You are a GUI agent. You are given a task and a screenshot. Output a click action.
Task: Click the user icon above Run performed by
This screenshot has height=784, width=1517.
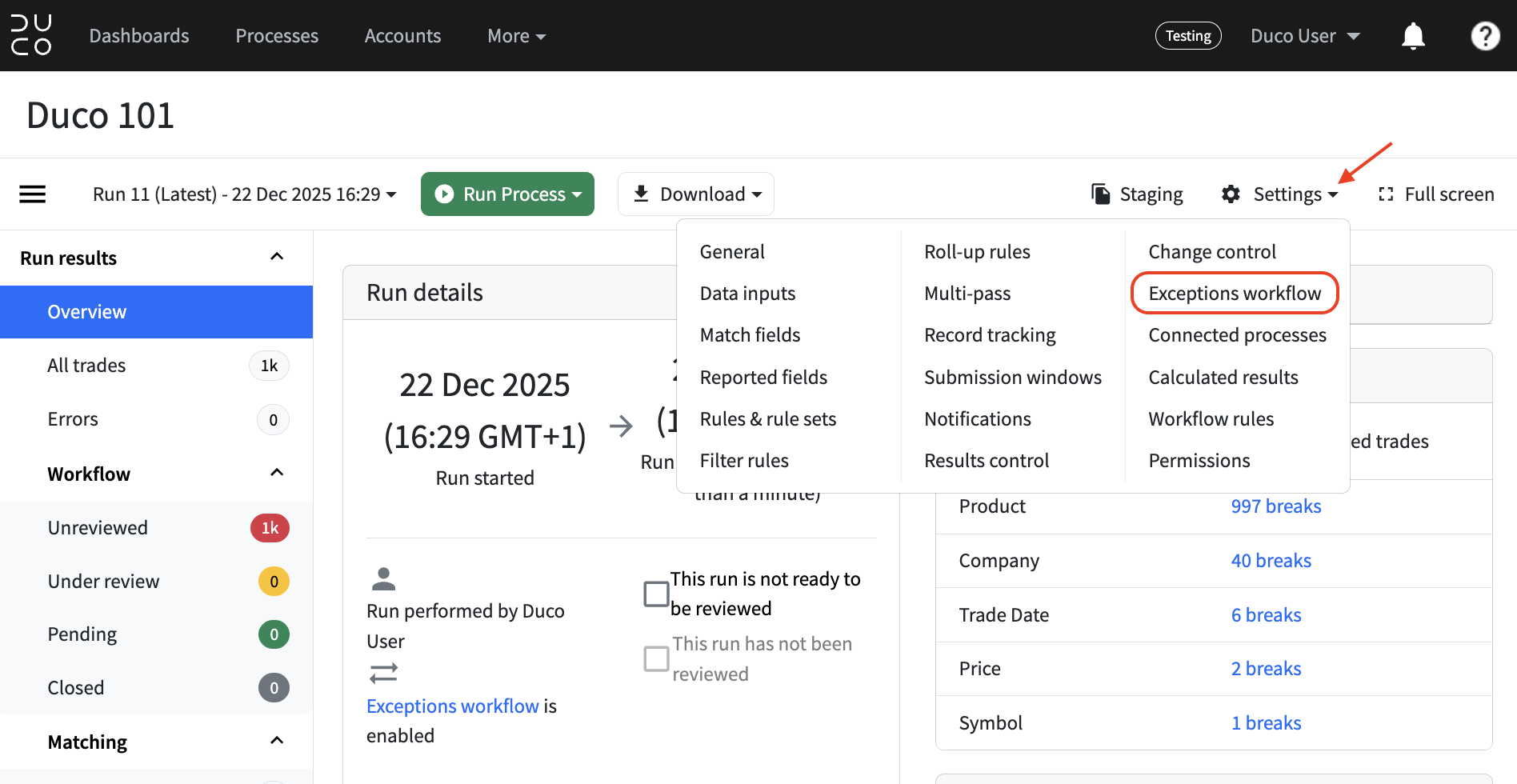pos(384,578)
